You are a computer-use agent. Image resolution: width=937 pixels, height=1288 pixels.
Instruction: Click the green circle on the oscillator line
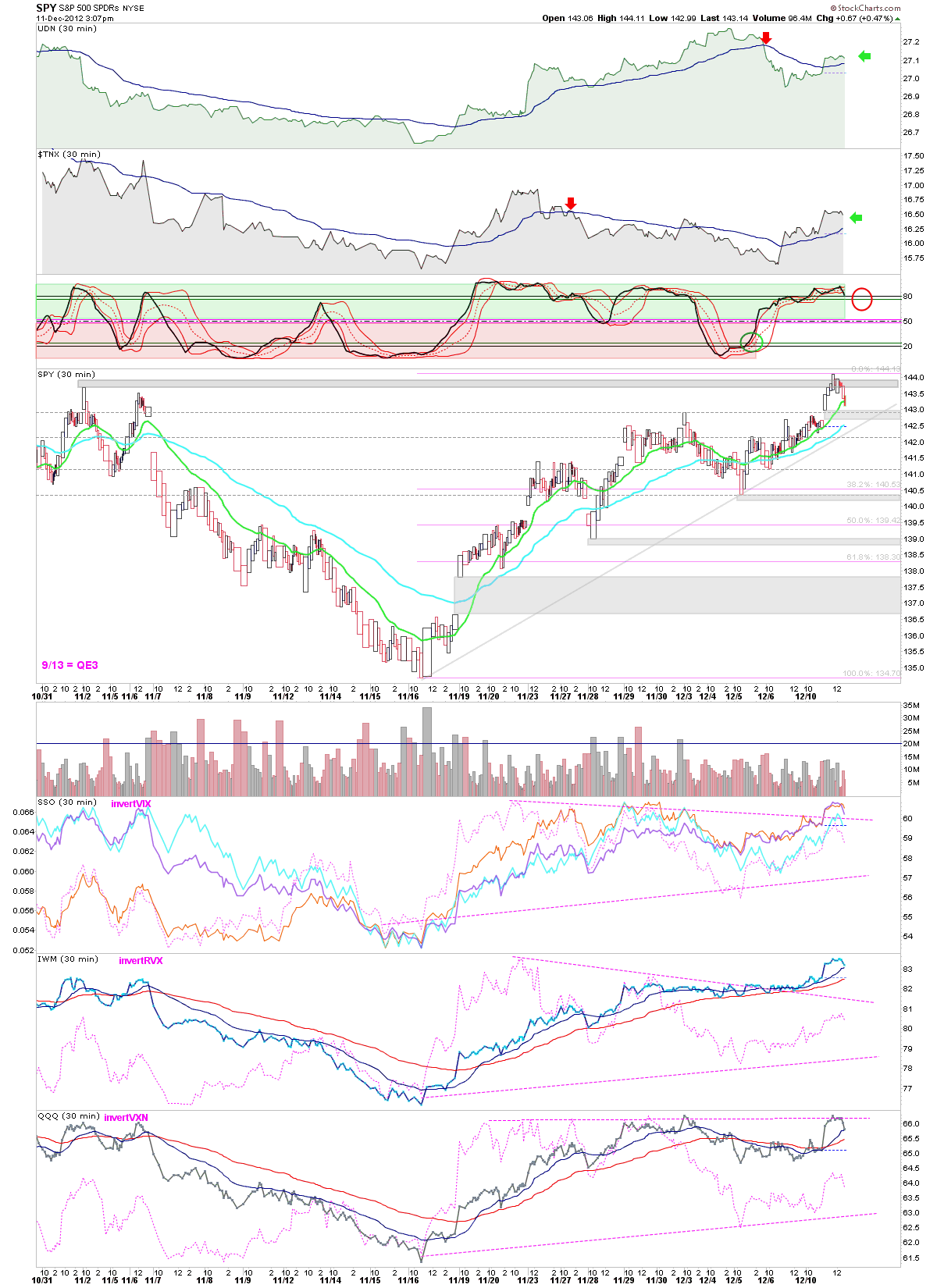[751, 341]
